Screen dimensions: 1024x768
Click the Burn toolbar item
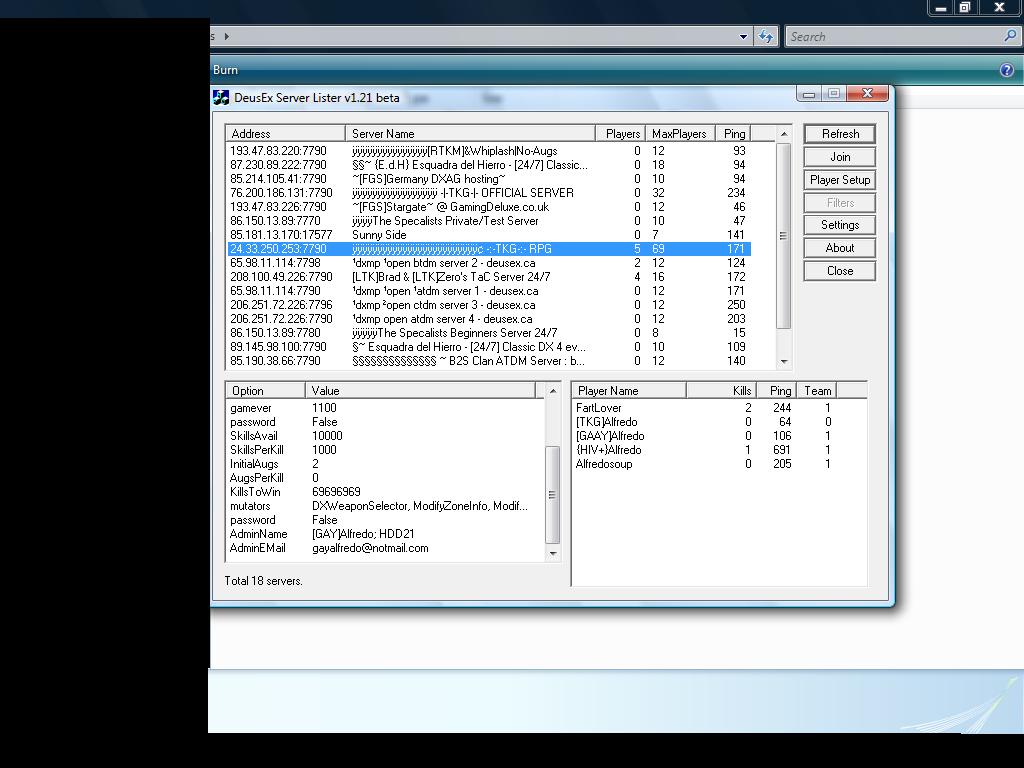225,70
